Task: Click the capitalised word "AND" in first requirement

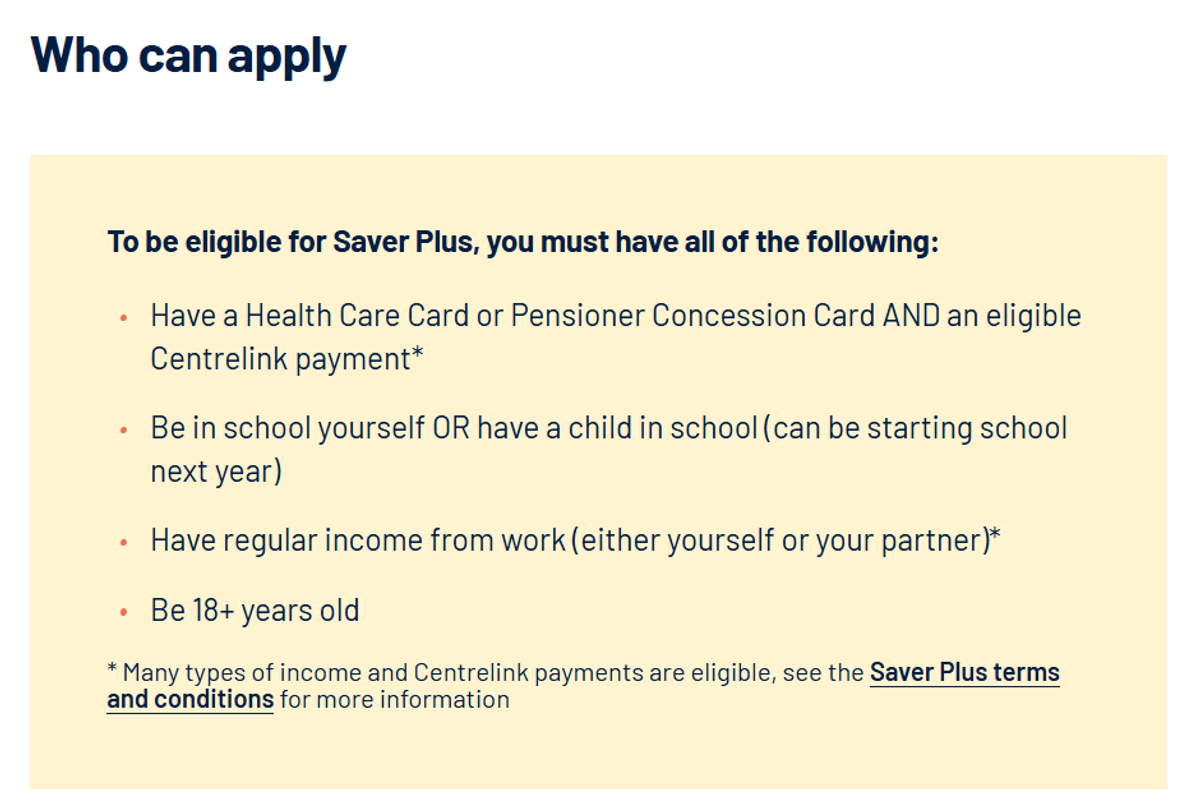Action: 911,316
